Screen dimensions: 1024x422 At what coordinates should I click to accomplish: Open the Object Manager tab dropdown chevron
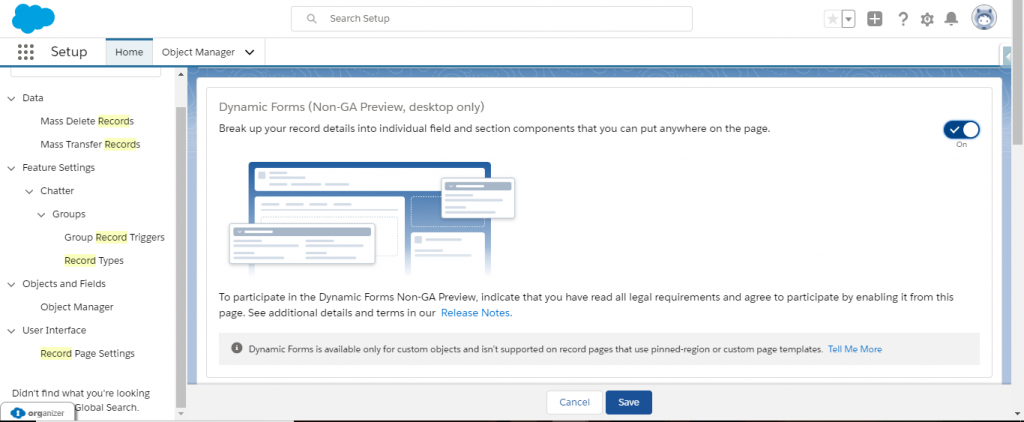click(x=249, y=52)
